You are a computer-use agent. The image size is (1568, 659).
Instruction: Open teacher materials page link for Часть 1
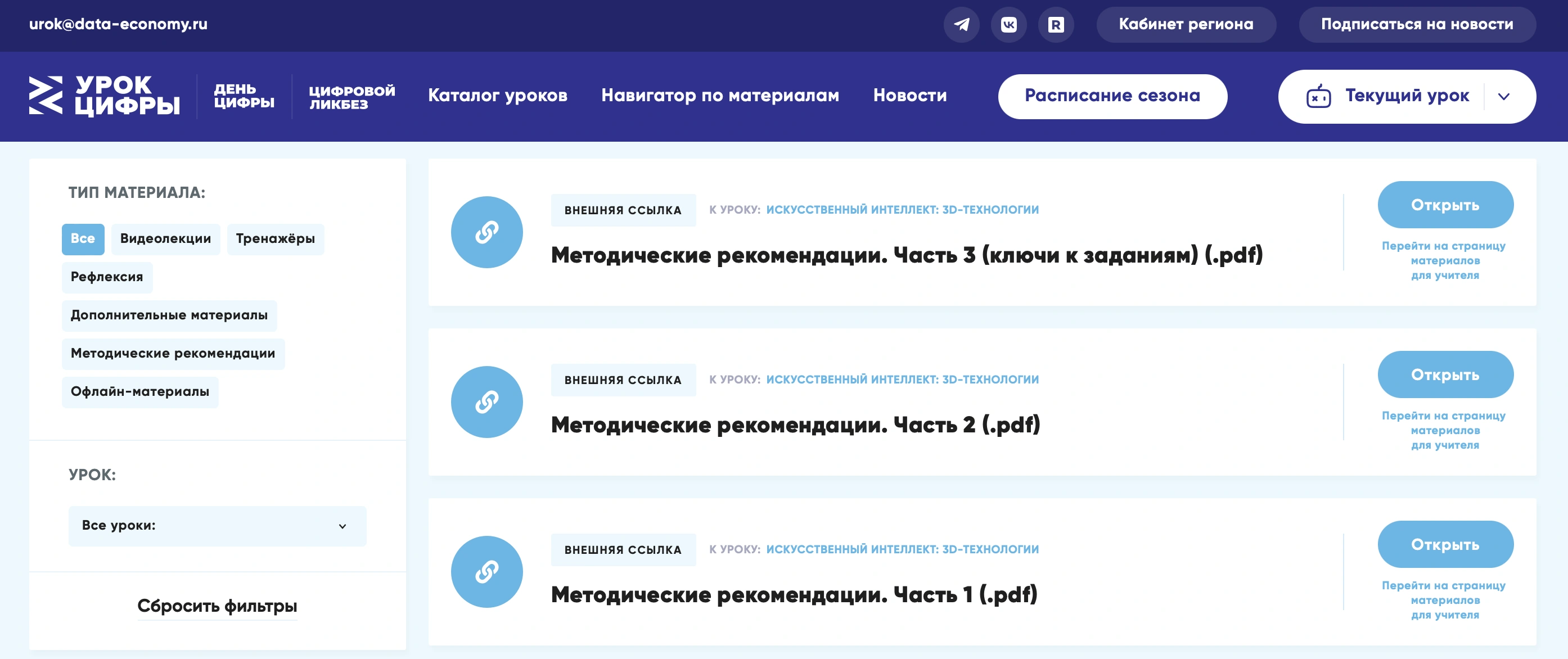point(1444,600)
